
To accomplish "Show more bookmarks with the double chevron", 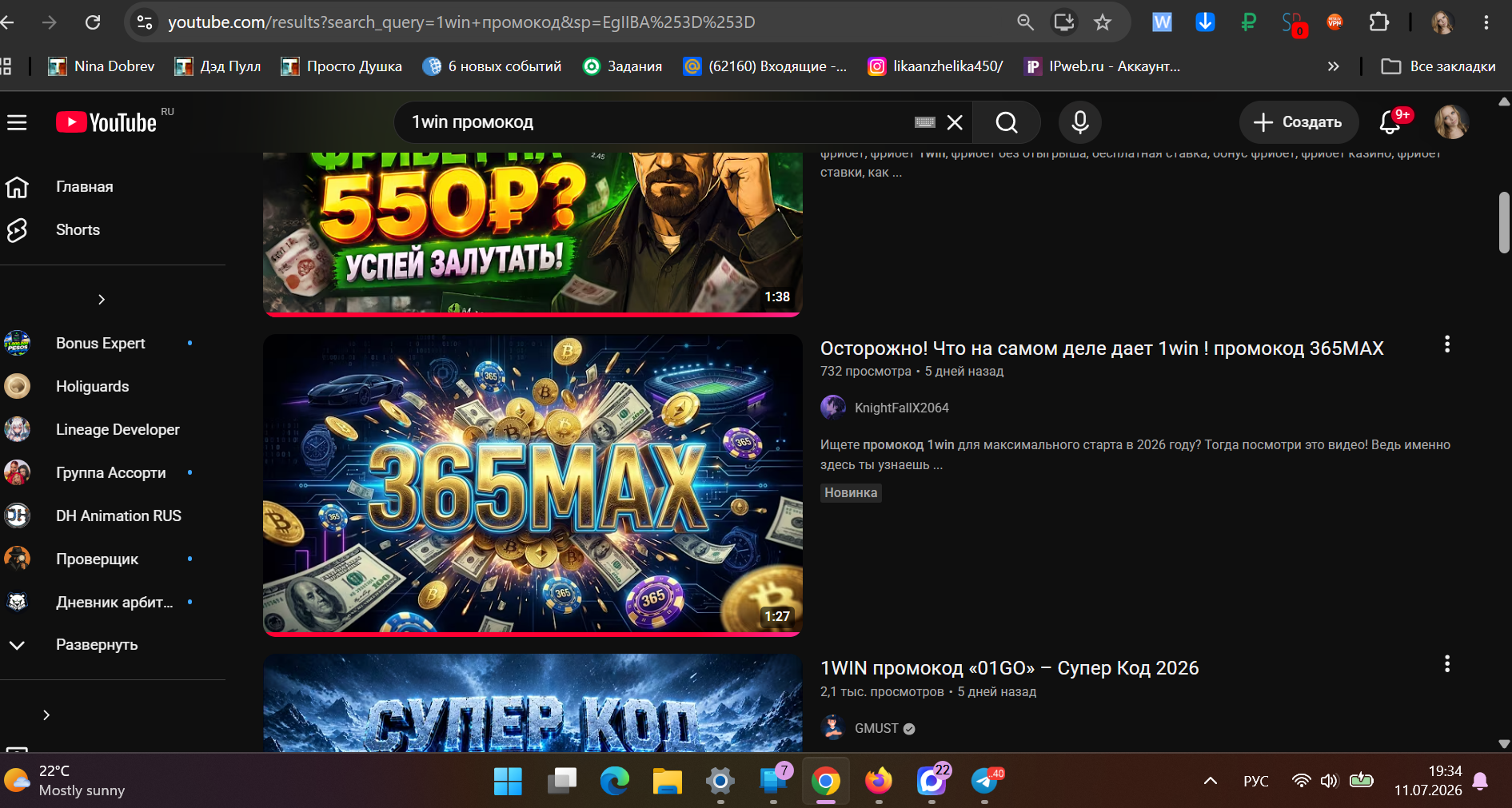I will (x=1333, y=66).
